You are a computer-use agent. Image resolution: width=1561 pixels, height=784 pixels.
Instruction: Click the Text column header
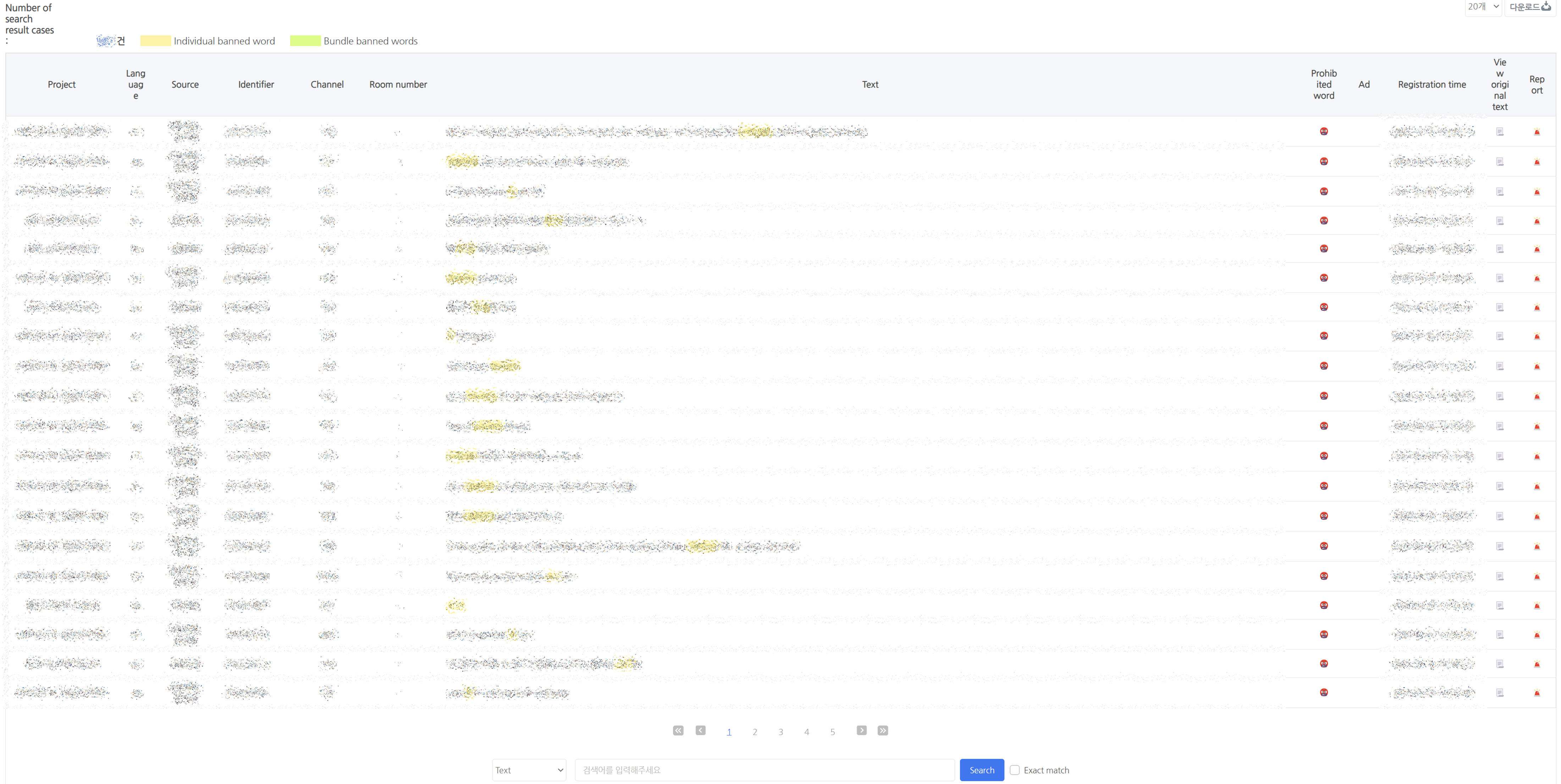pos(870,84)
